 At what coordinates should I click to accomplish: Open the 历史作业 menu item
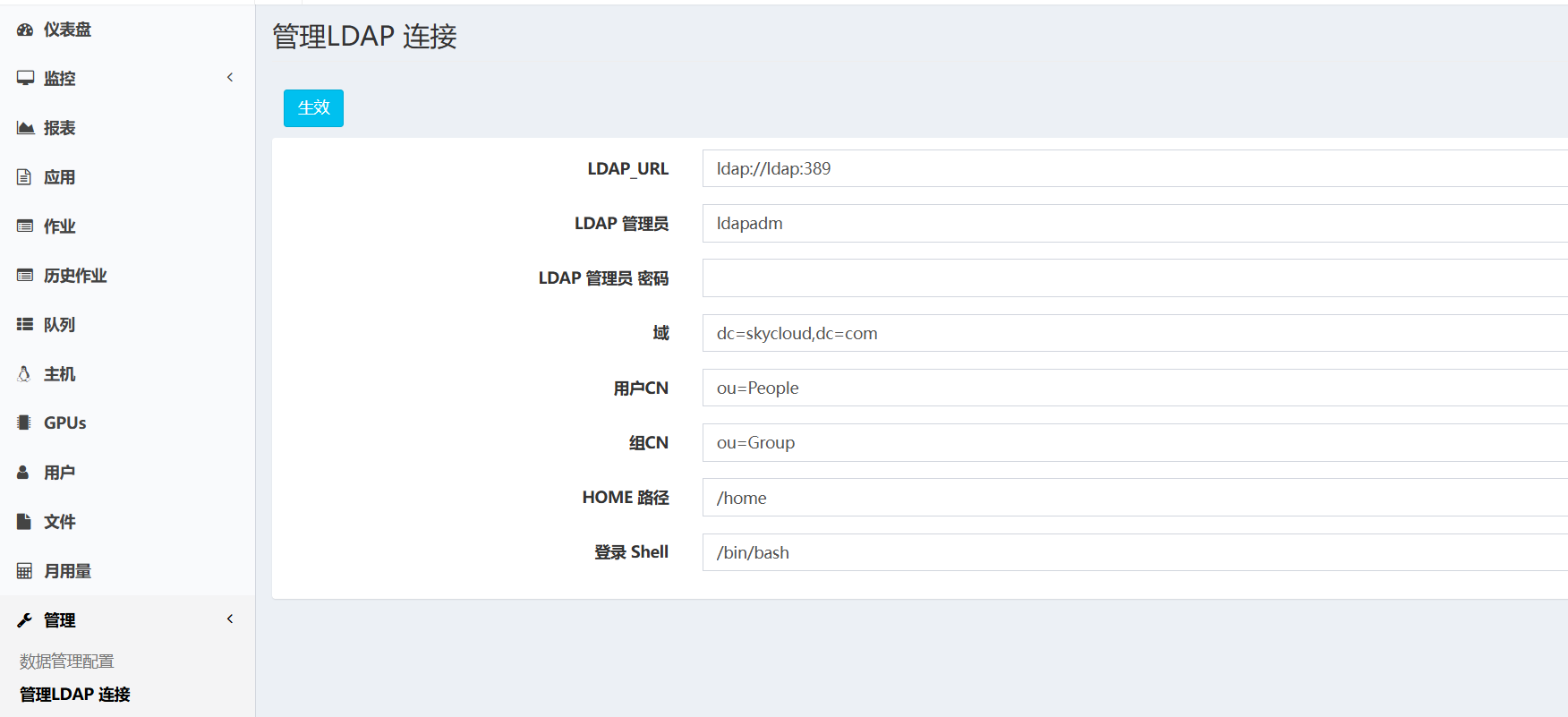click(75, 276)
